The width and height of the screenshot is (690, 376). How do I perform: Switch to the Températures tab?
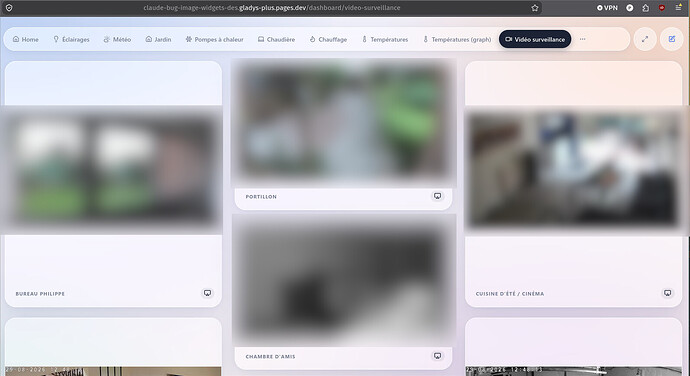click(385, 39)
